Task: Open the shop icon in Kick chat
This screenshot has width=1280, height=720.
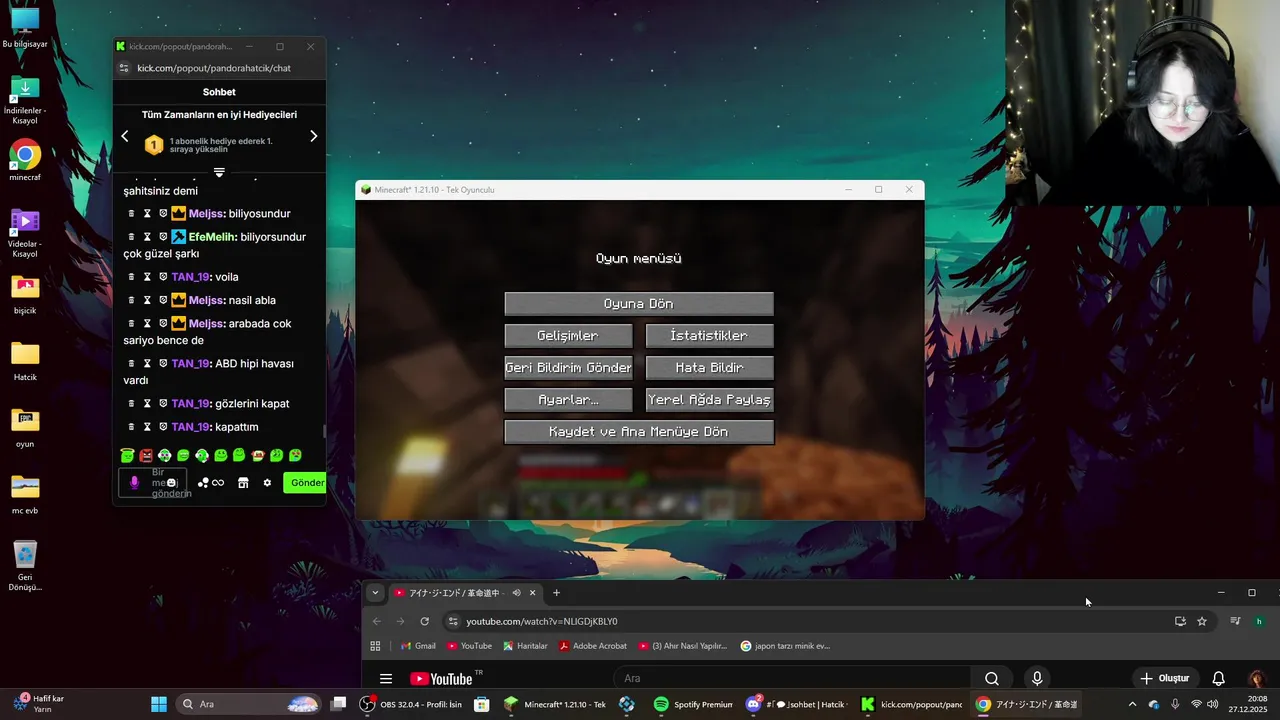Action: click(x=243, y=483)
